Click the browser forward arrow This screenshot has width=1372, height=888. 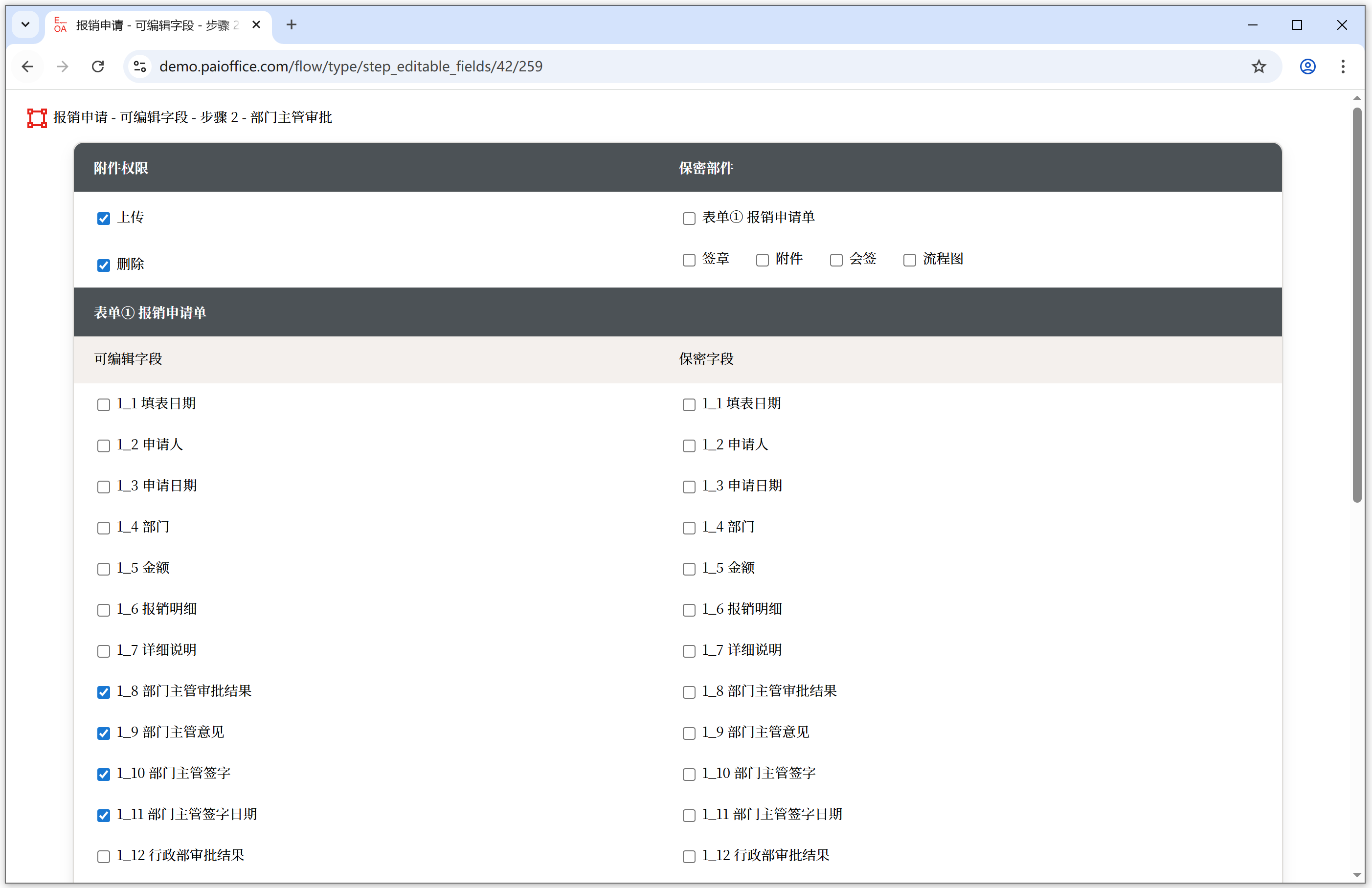tap(62, 67)
